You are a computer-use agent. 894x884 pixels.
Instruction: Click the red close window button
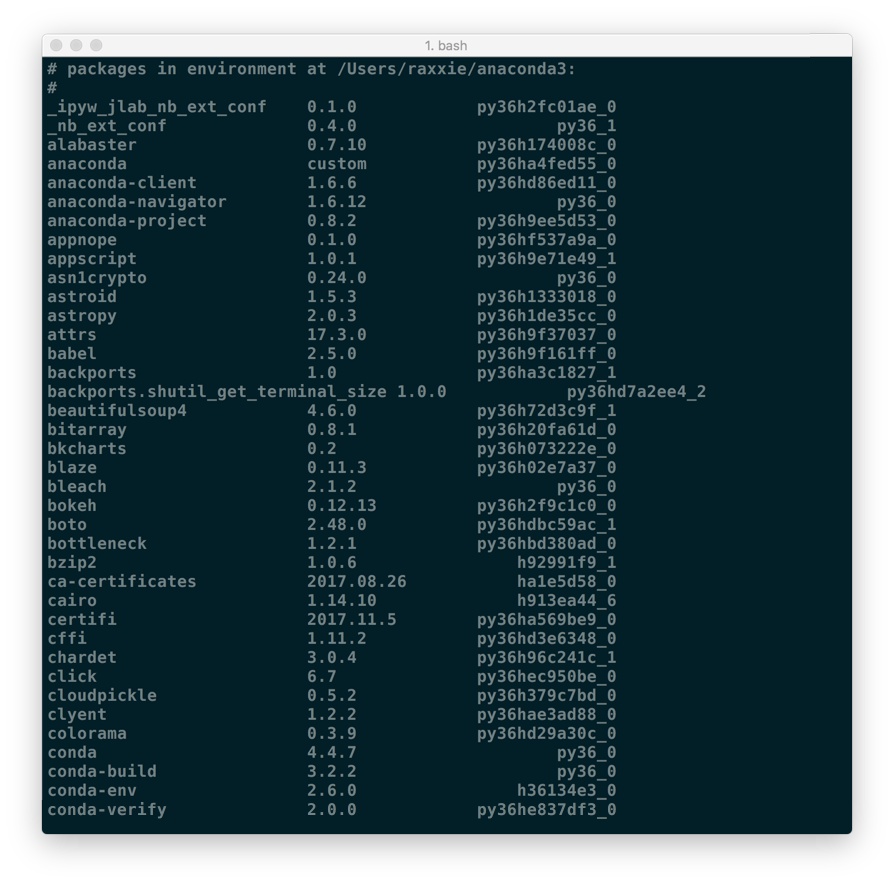[56, 45]
